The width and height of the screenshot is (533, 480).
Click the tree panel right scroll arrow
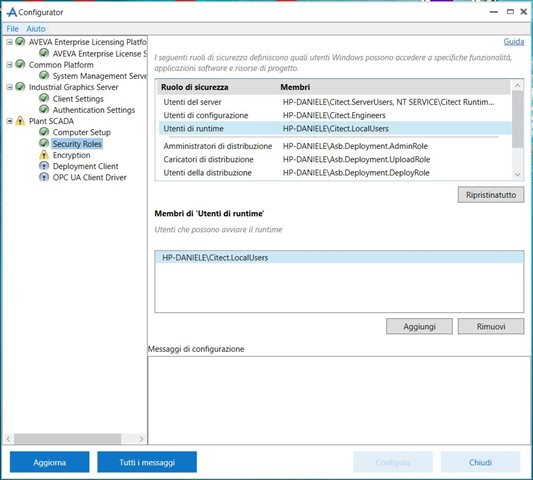pos(141,439)
